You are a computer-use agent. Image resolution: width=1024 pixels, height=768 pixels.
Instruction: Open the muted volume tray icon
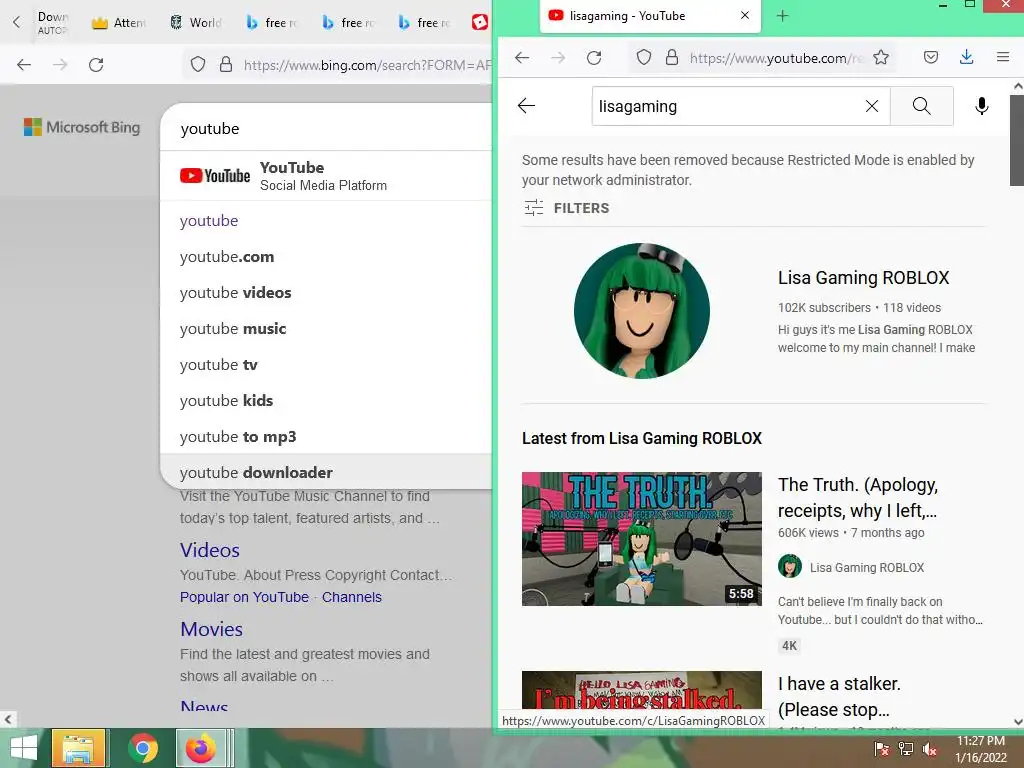click(931, 748)
